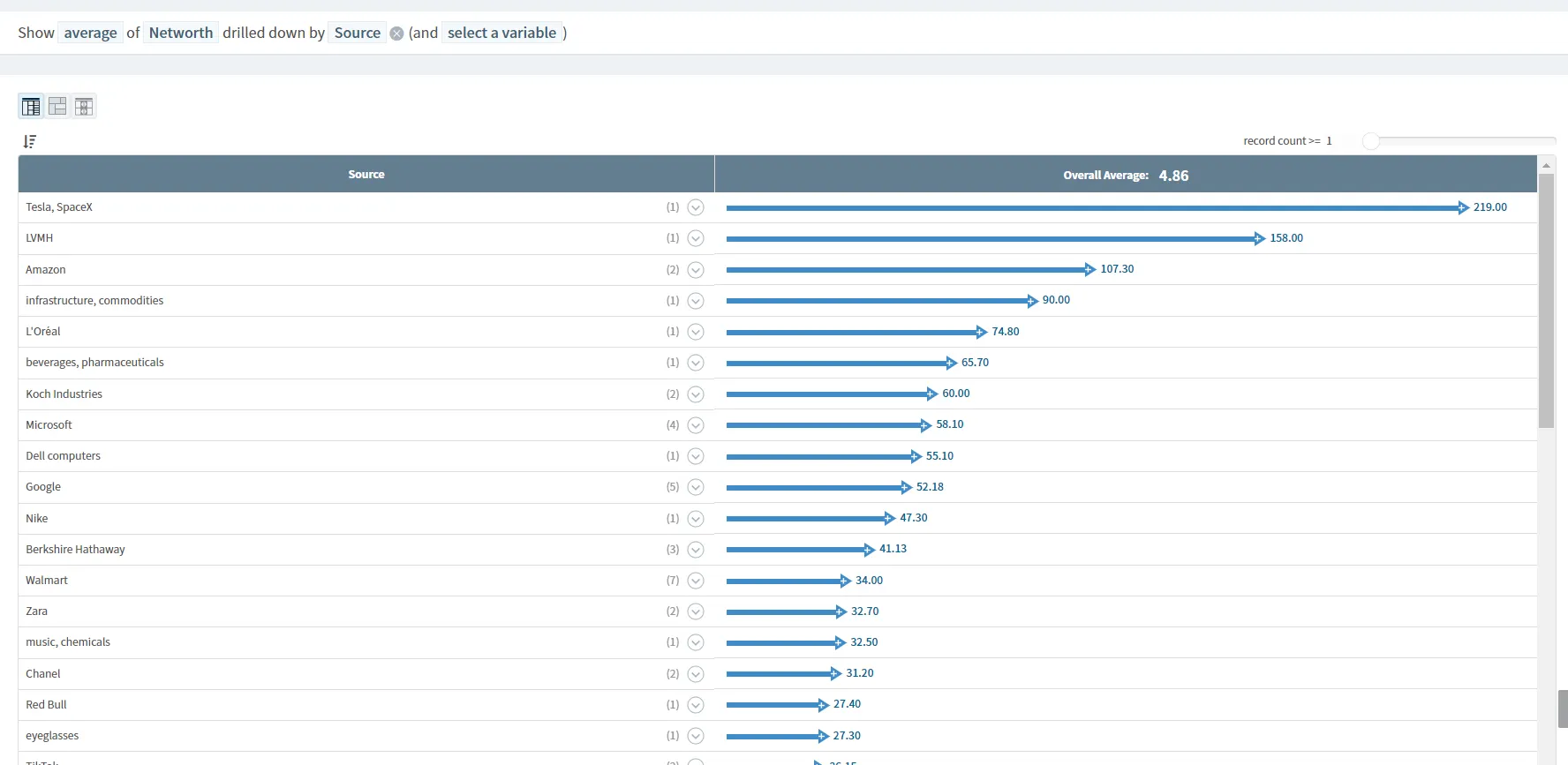This screenshot has width=1568, height=765.
Task: Expand the Nike row
Action: click(696, 519)
